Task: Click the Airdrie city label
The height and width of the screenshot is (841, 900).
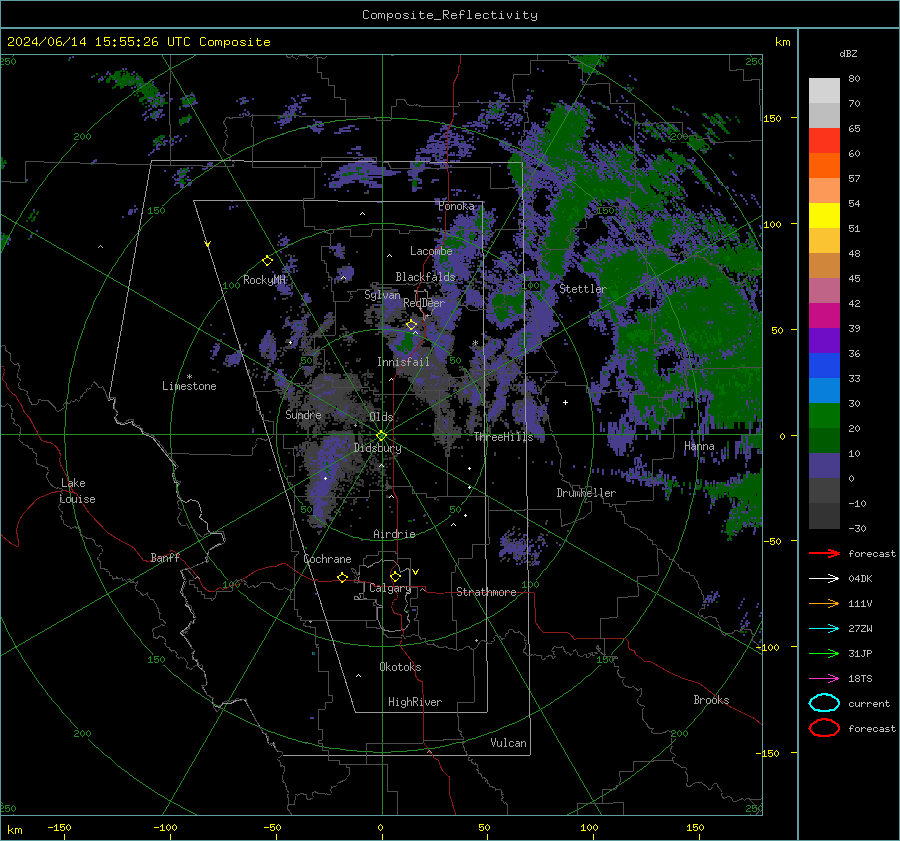Action: [394, 534]
